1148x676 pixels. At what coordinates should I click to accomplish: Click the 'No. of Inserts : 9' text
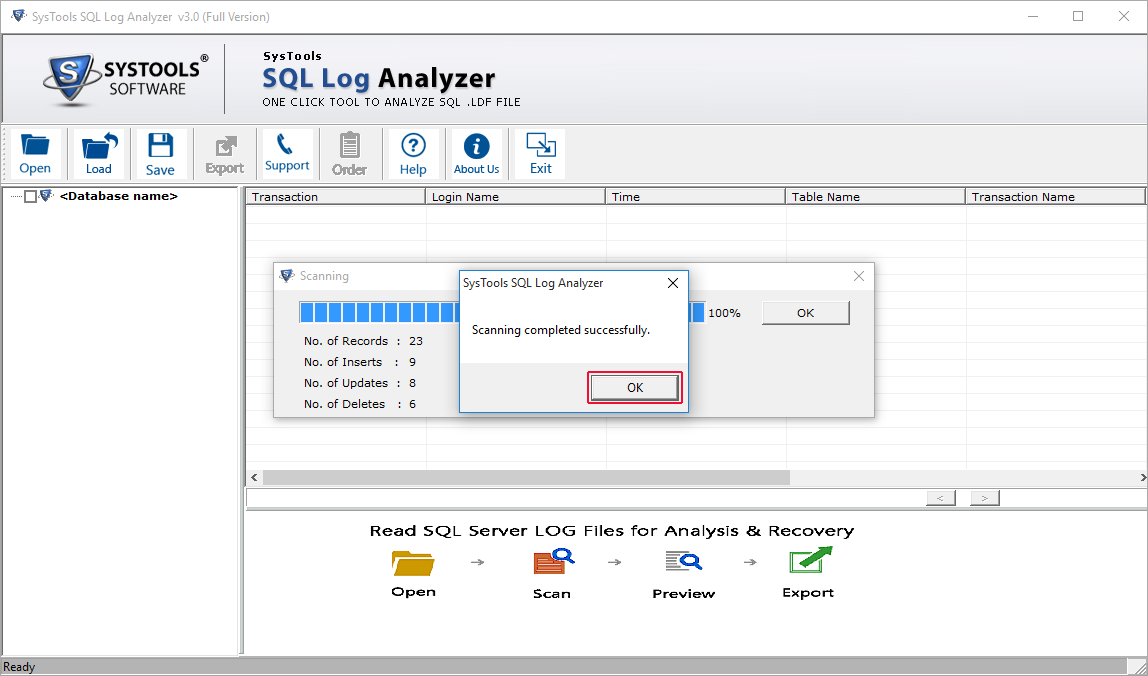359,362
